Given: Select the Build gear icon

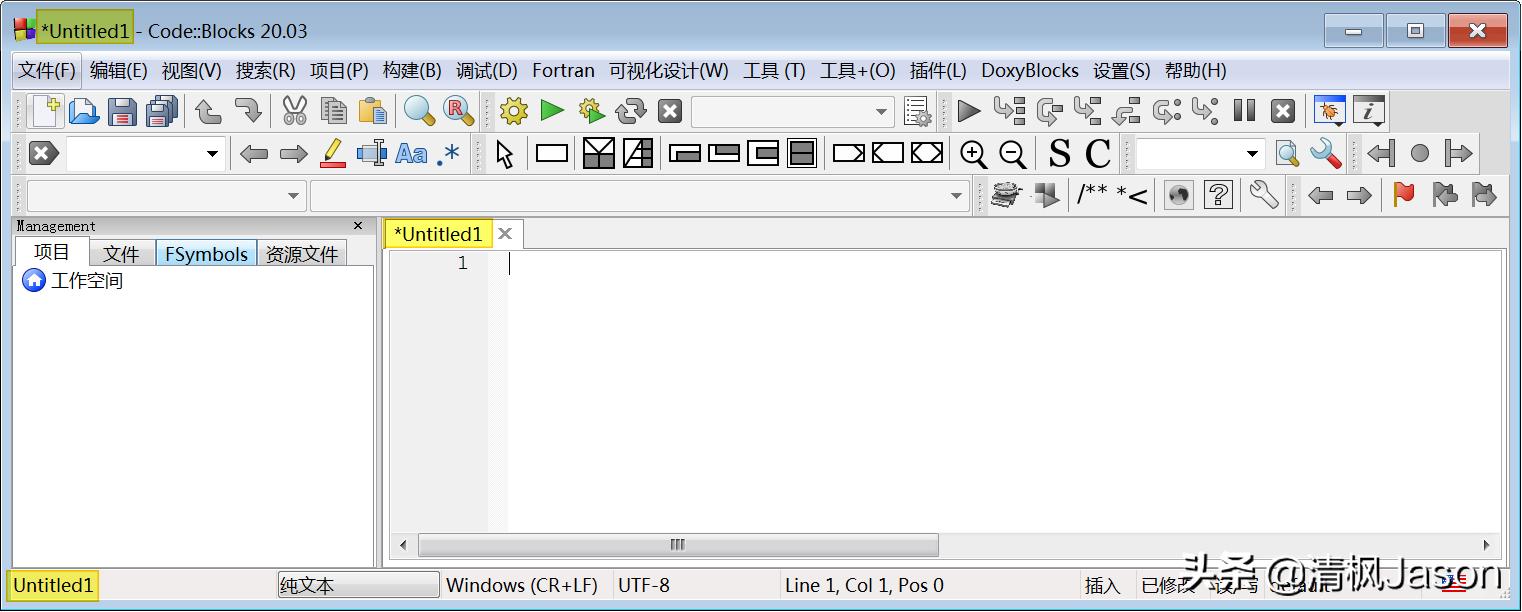Looking at the screenshot, I should point(513,111).
